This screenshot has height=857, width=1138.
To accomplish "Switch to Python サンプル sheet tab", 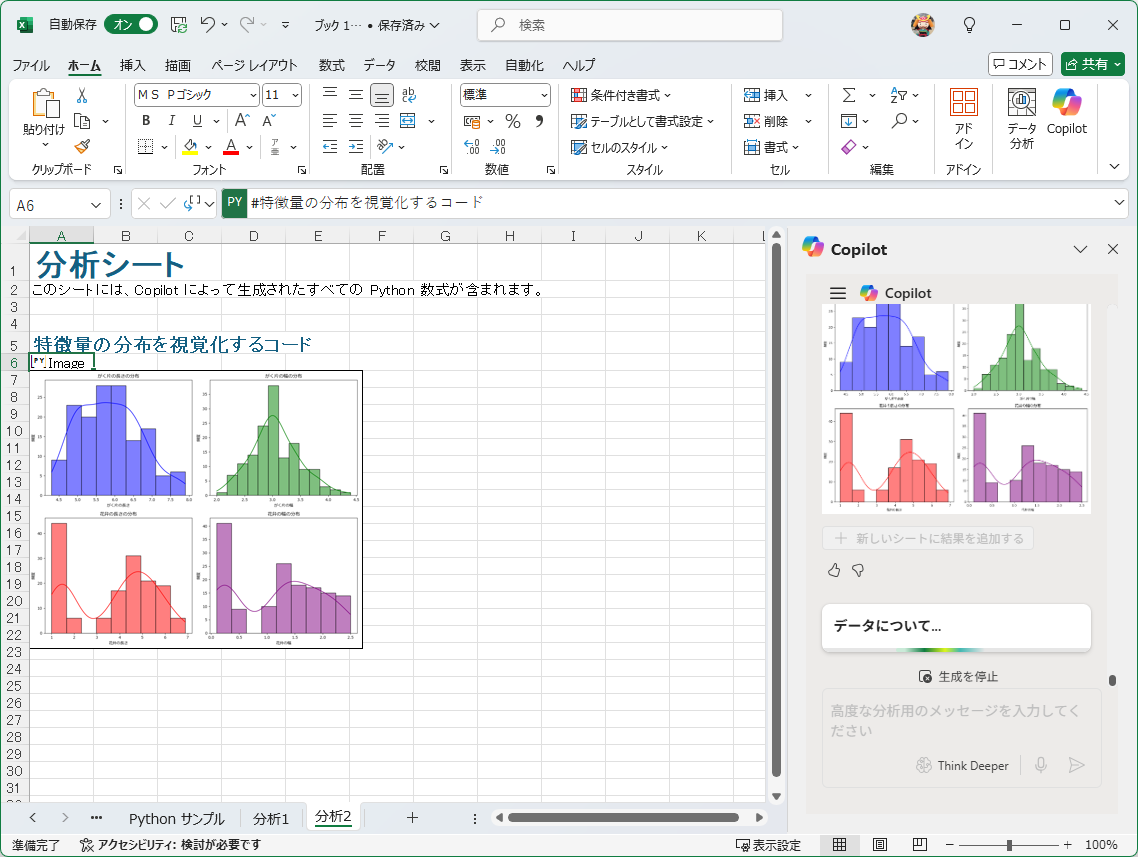I will (176, 819).
